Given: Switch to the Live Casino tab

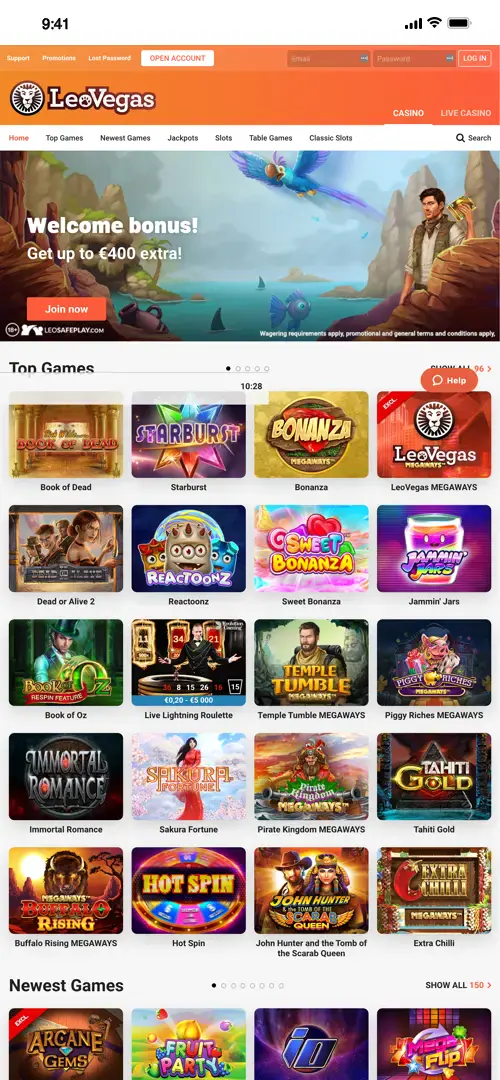Looking at the screenshot, I should [466, 113].
